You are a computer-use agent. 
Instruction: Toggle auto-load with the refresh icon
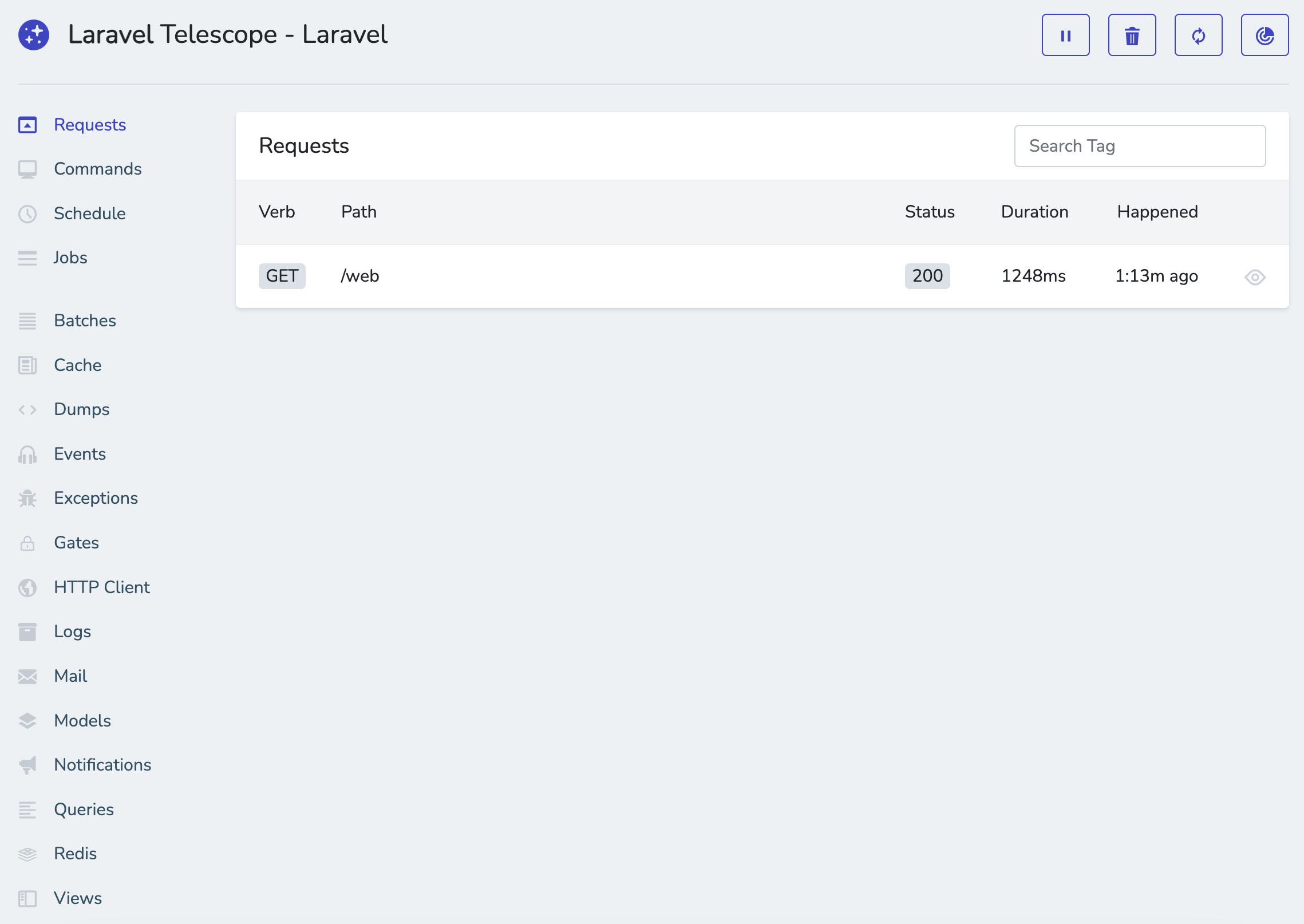(1198, 35)
